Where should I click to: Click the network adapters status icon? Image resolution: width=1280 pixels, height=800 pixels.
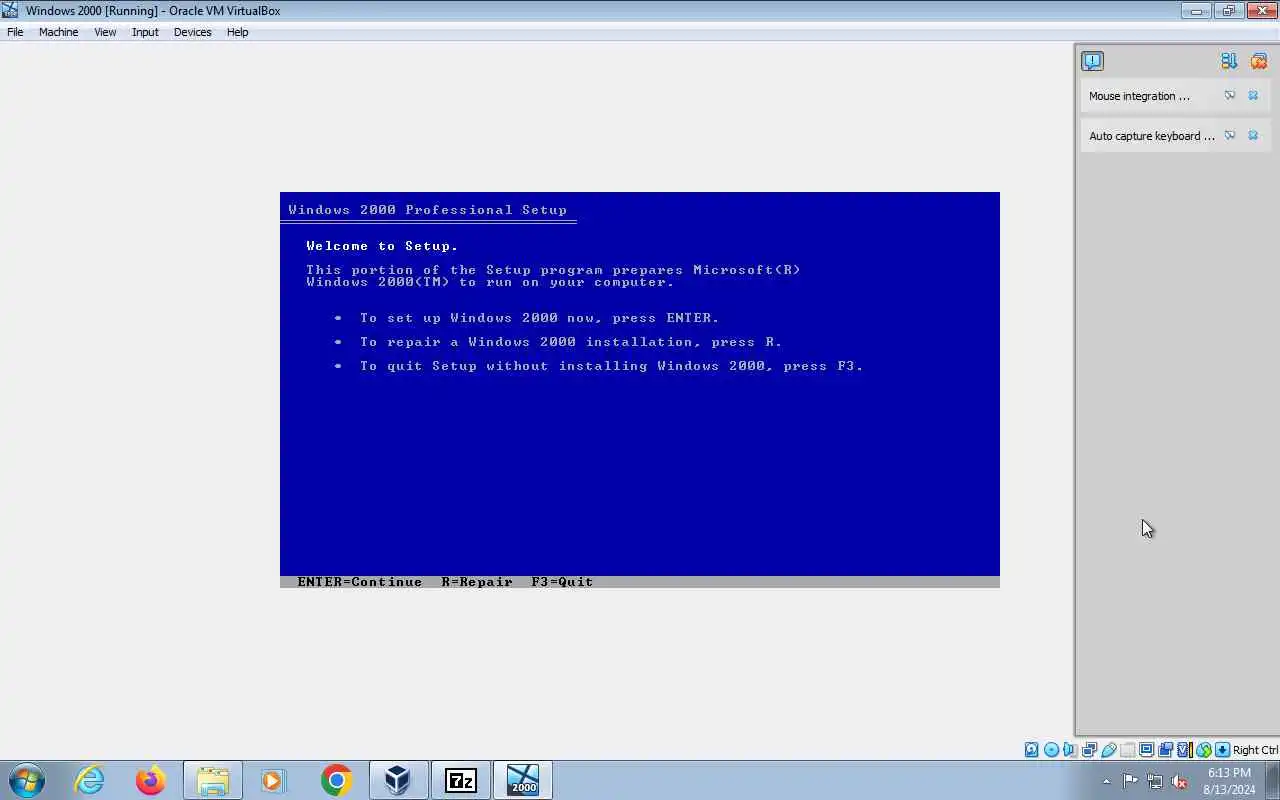coord(1089,750)
